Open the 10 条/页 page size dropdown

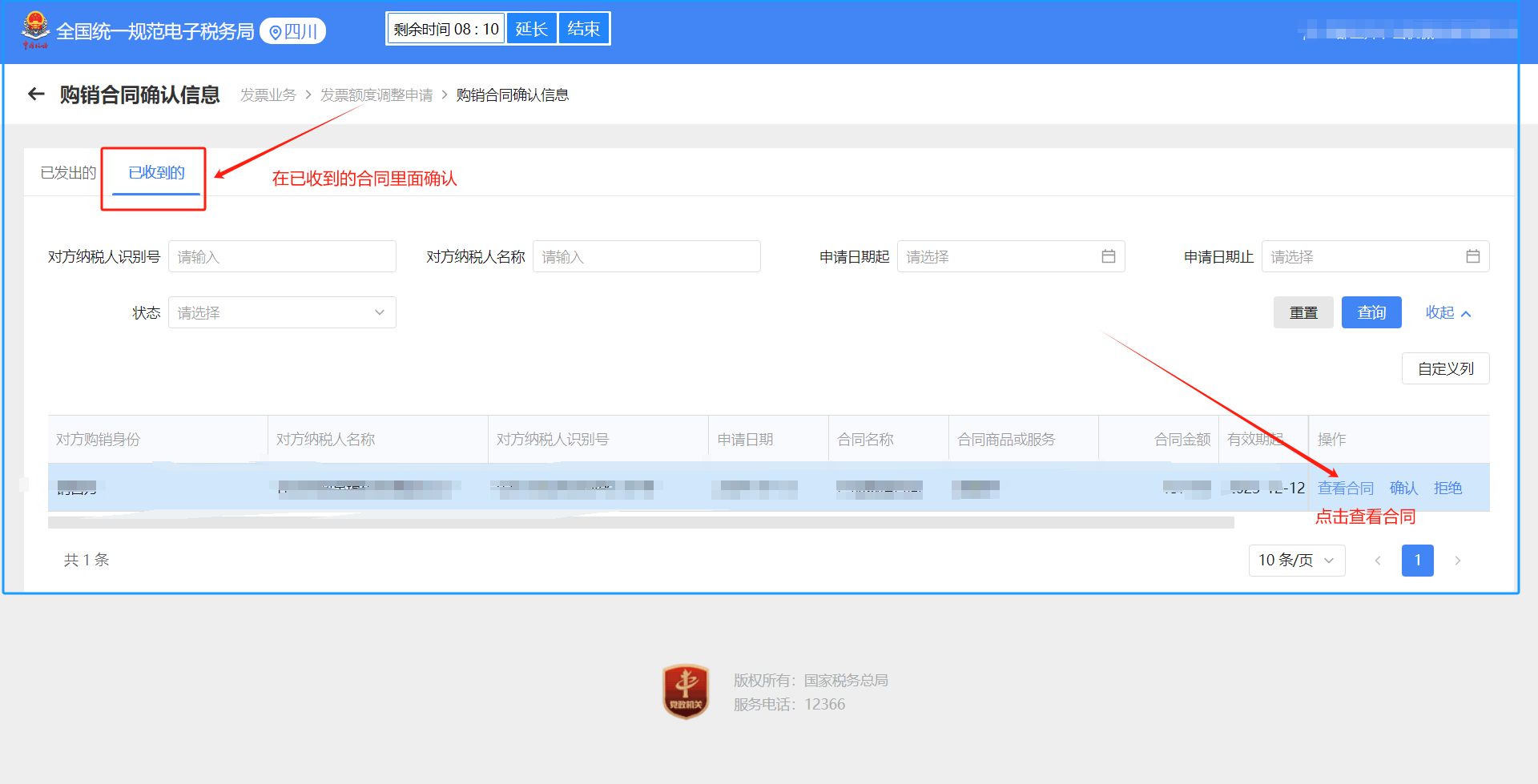1296,561
